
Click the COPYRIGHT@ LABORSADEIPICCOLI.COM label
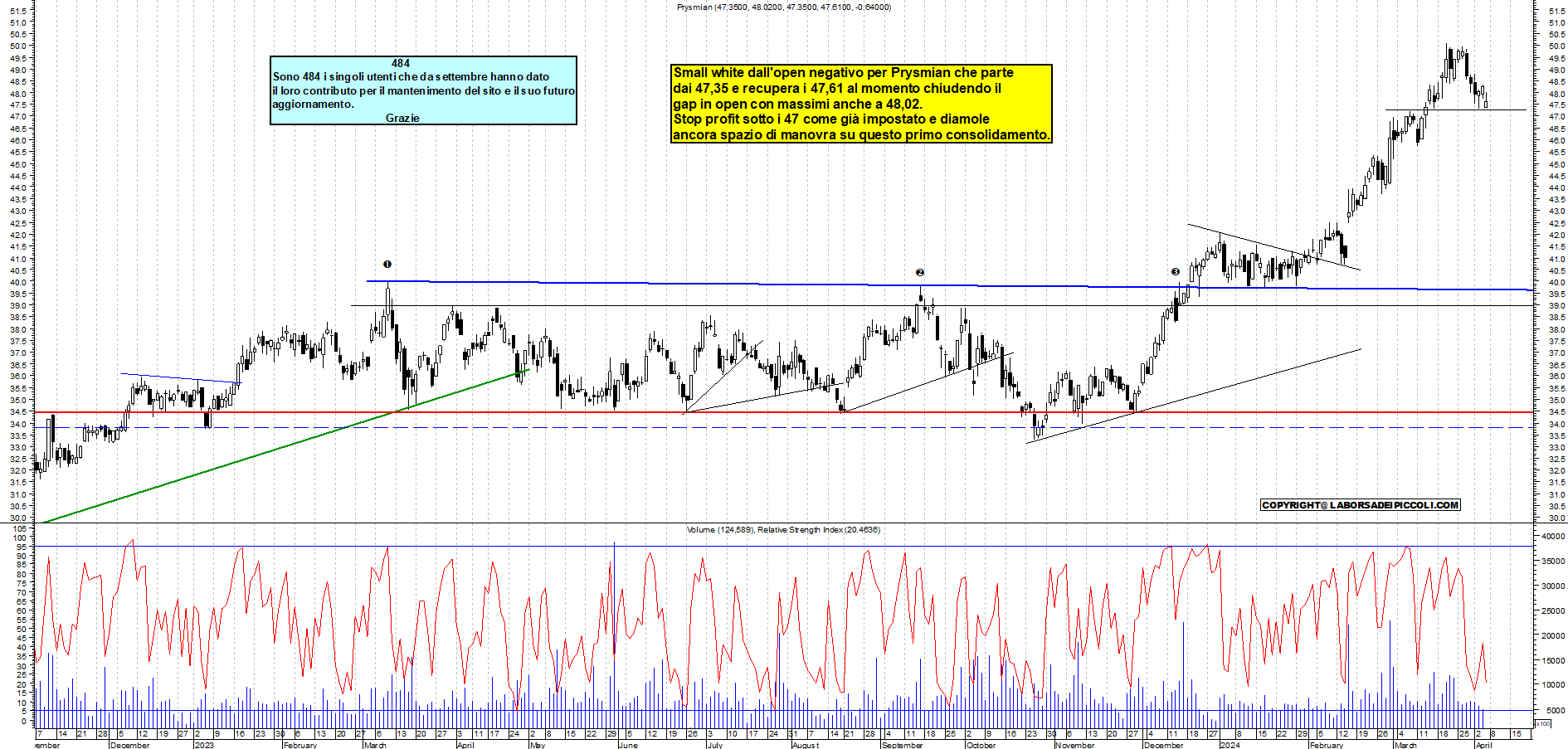click(x=1360, y=504)
